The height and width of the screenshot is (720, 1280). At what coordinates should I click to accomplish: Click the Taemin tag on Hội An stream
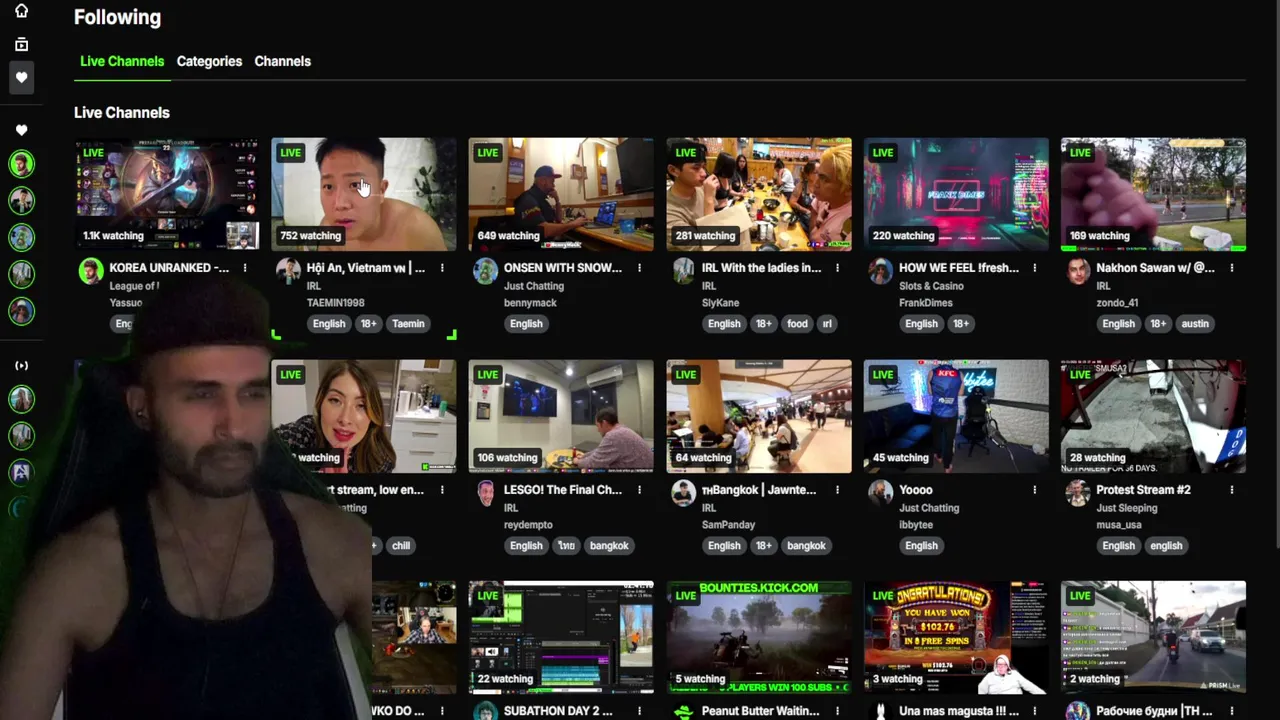(x=408, y=324)
